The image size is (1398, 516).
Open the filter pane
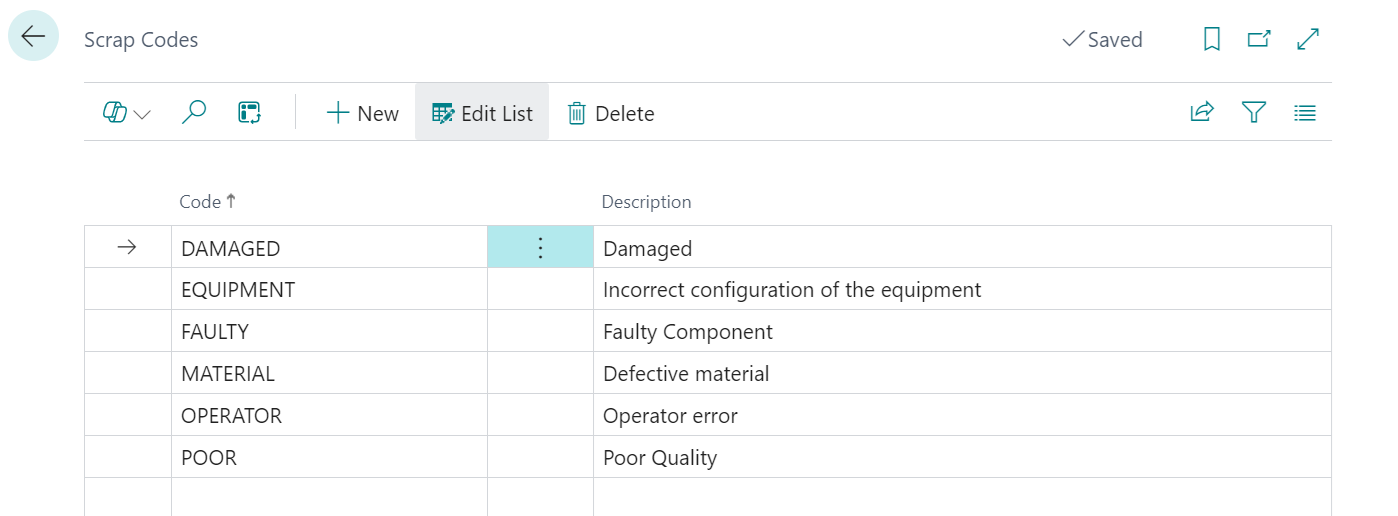click(x=1254, y=113)
